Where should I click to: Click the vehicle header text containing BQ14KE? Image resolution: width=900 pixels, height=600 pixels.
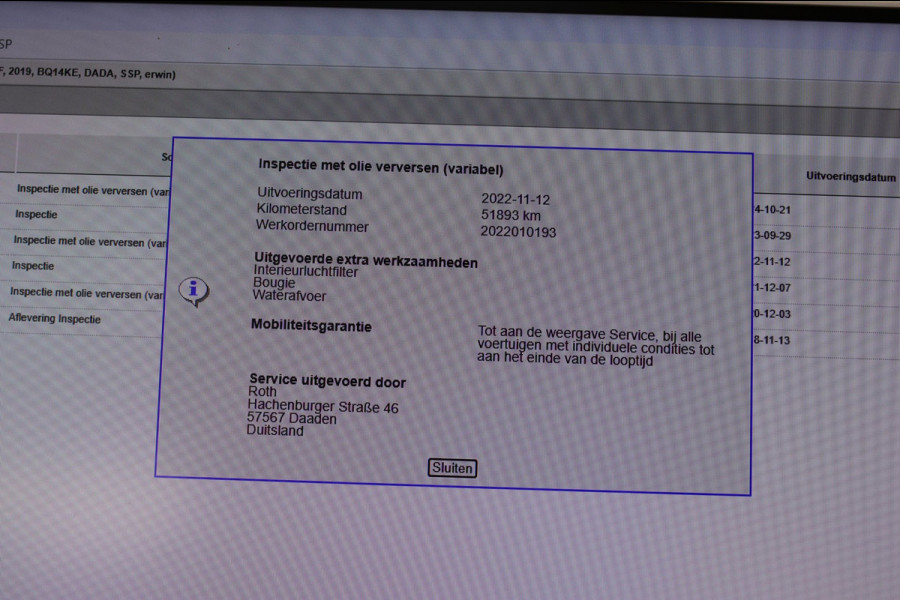(x=90, y=74)
